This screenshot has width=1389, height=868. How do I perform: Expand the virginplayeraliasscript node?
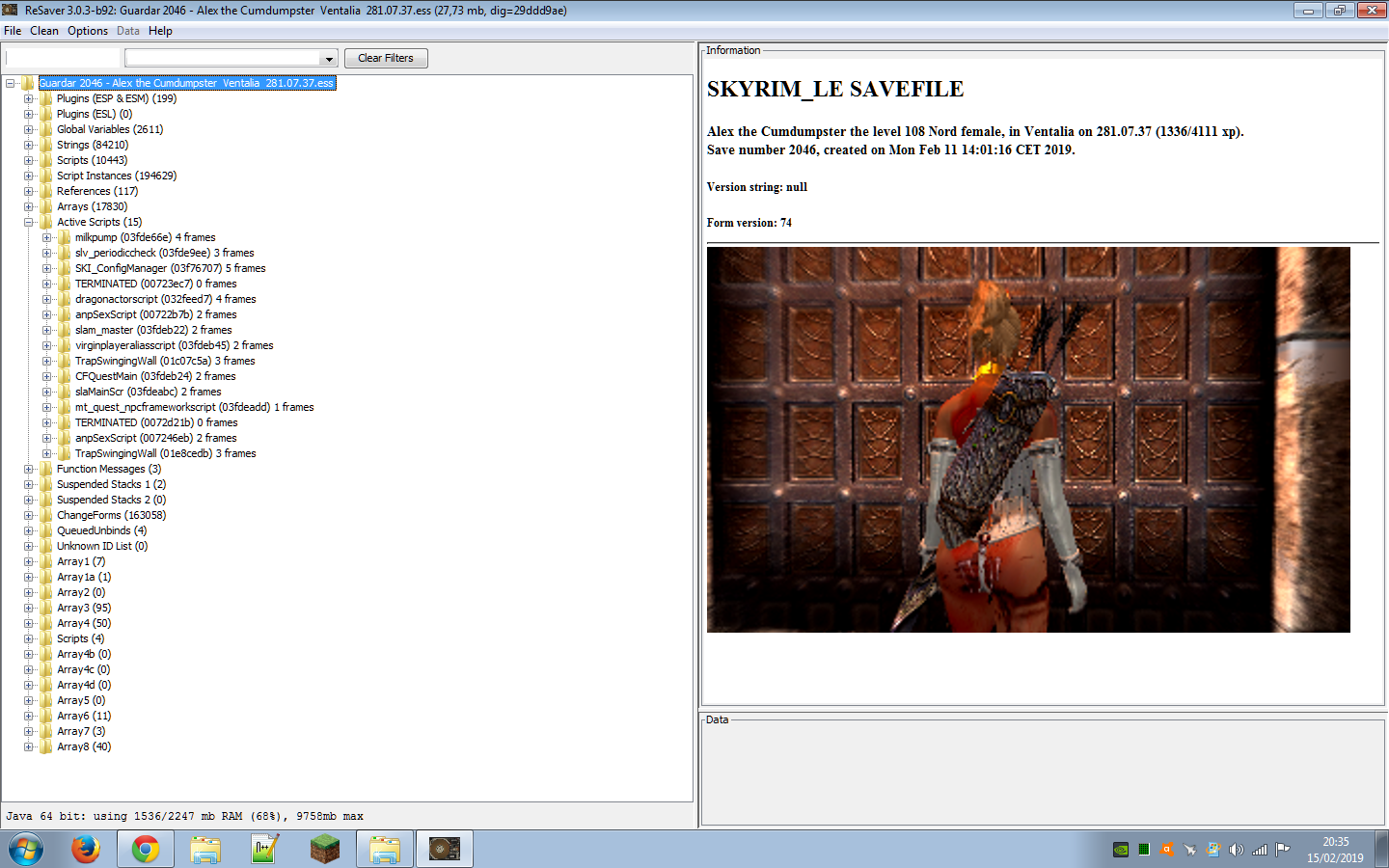(46, 345)
